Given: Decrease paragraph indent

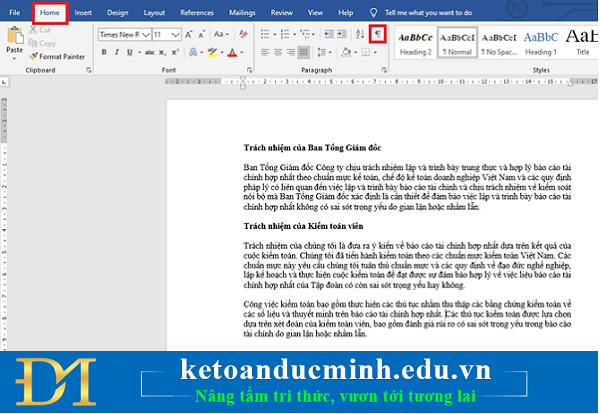Looking at the screenshot, I should [x=329, y=34].
